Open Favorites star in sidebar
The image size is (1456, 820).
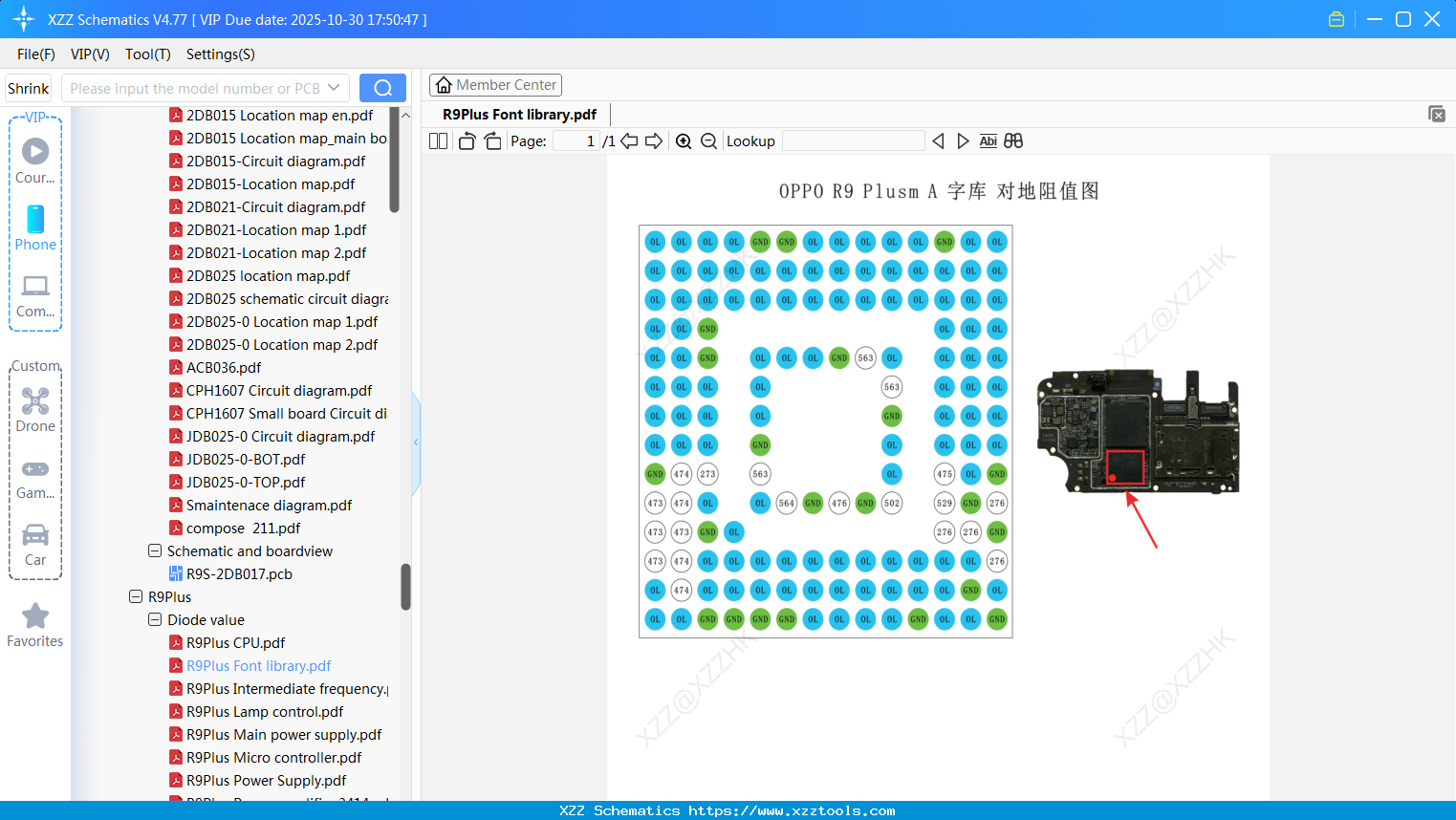[35, 625]
